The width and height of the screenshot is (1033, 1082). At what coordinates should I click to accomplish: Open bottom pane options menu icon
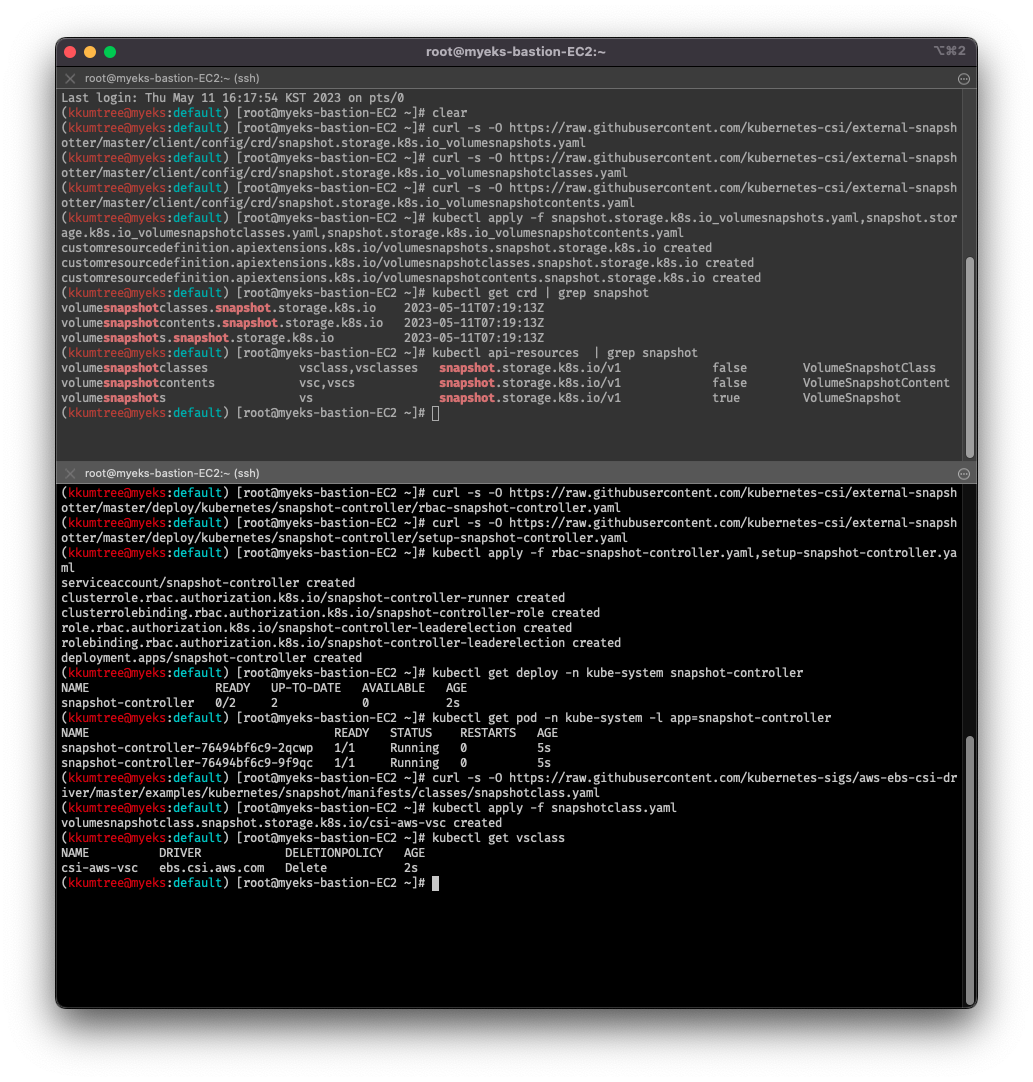pyautogui.click(x=963, y=473)
